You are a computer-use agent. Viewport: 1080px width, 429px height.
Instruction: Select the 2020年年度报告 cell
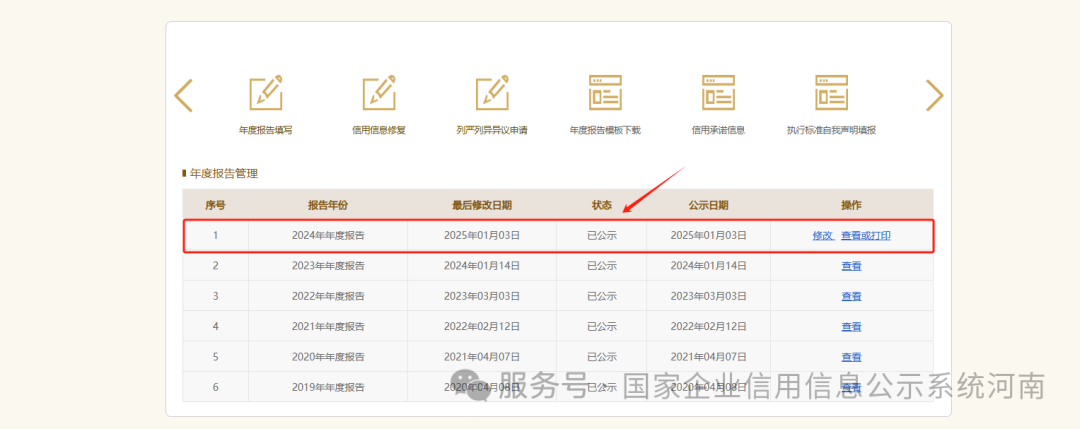click(328, 357)
